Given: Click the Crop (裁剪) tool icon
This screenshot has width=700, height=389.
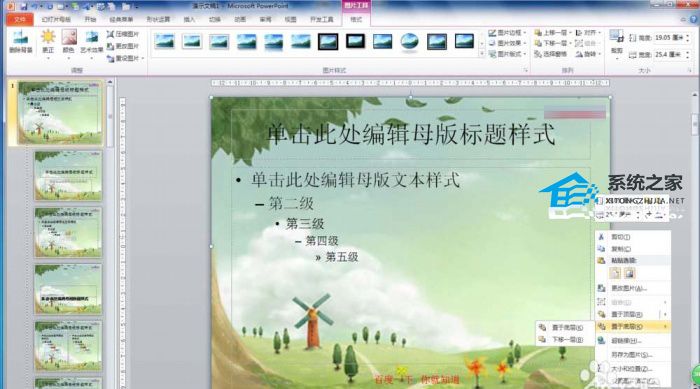Looking at the screenshot, I should [x=617, y=37].
